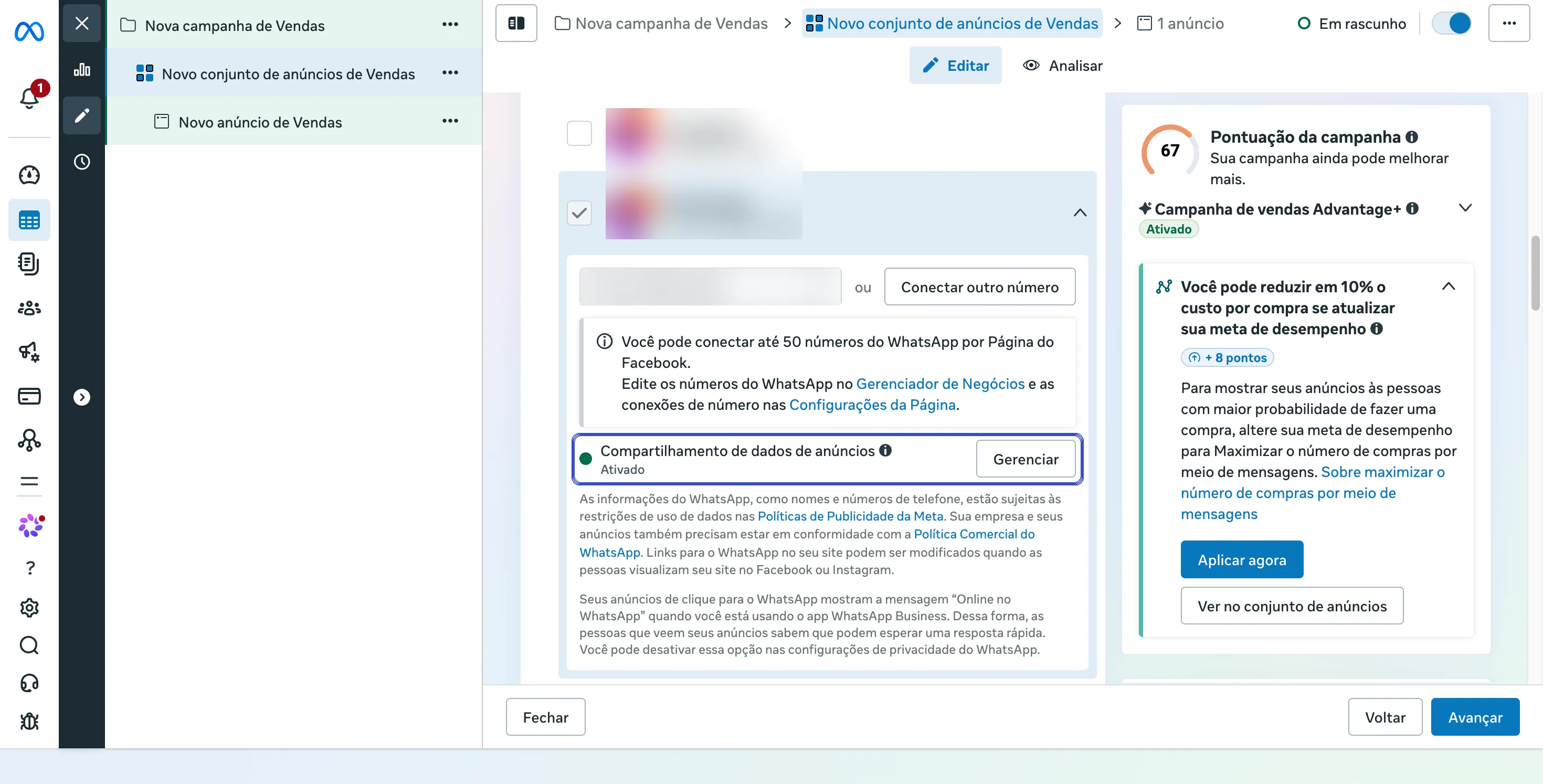Expand dark panel with arrow icon
Viewport: 1543px width, 784px height.
click(x=81, y=397)
